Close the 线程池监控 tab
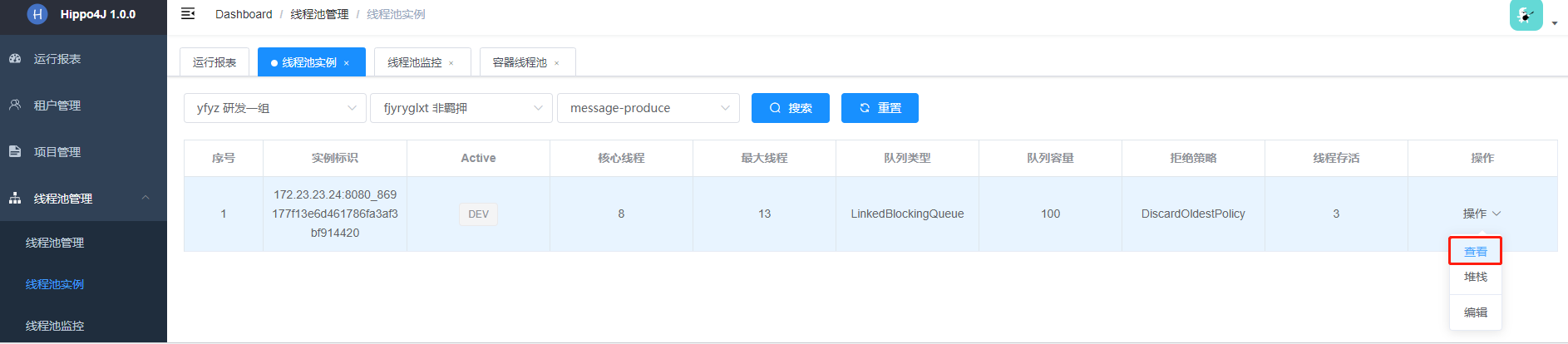This screenshot has width=1568, height=344. [451, 63]
